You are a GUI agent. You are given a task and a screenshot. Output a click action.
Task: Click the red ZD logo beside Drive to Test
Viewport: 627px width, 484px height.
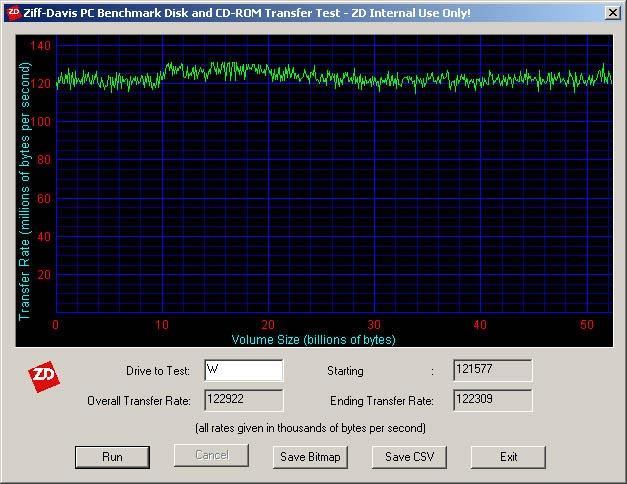[44, 377]
